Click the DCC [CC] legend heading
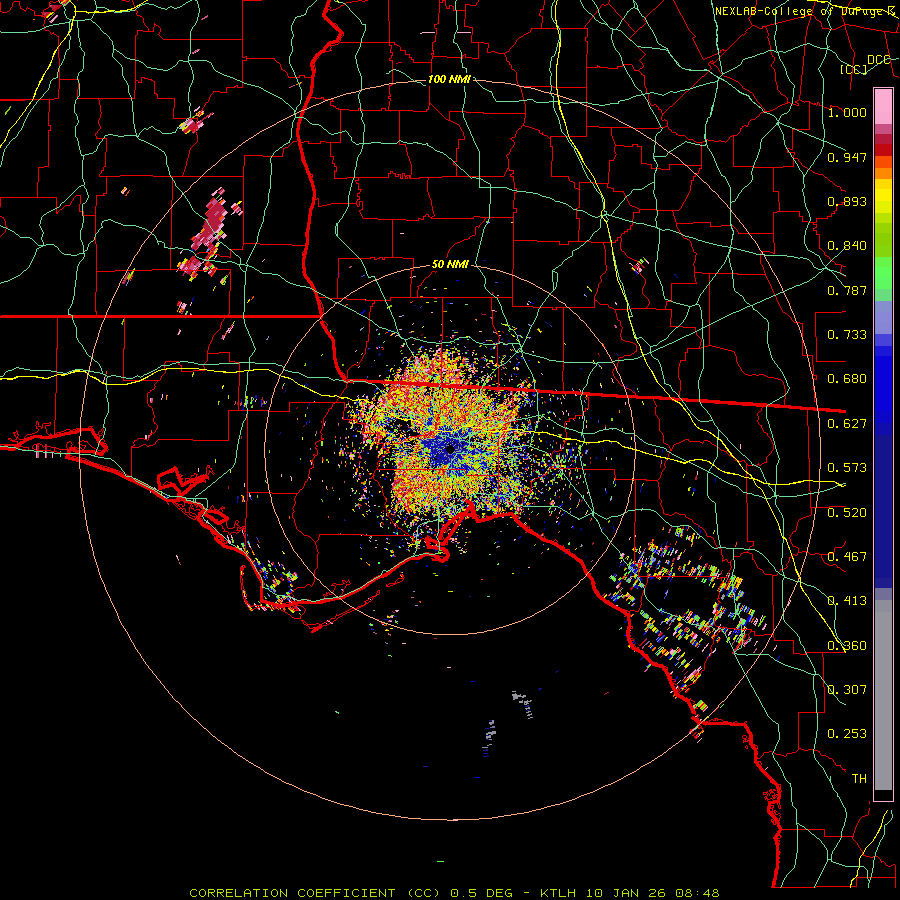900x900 pixels. click(x=866, y=64)
